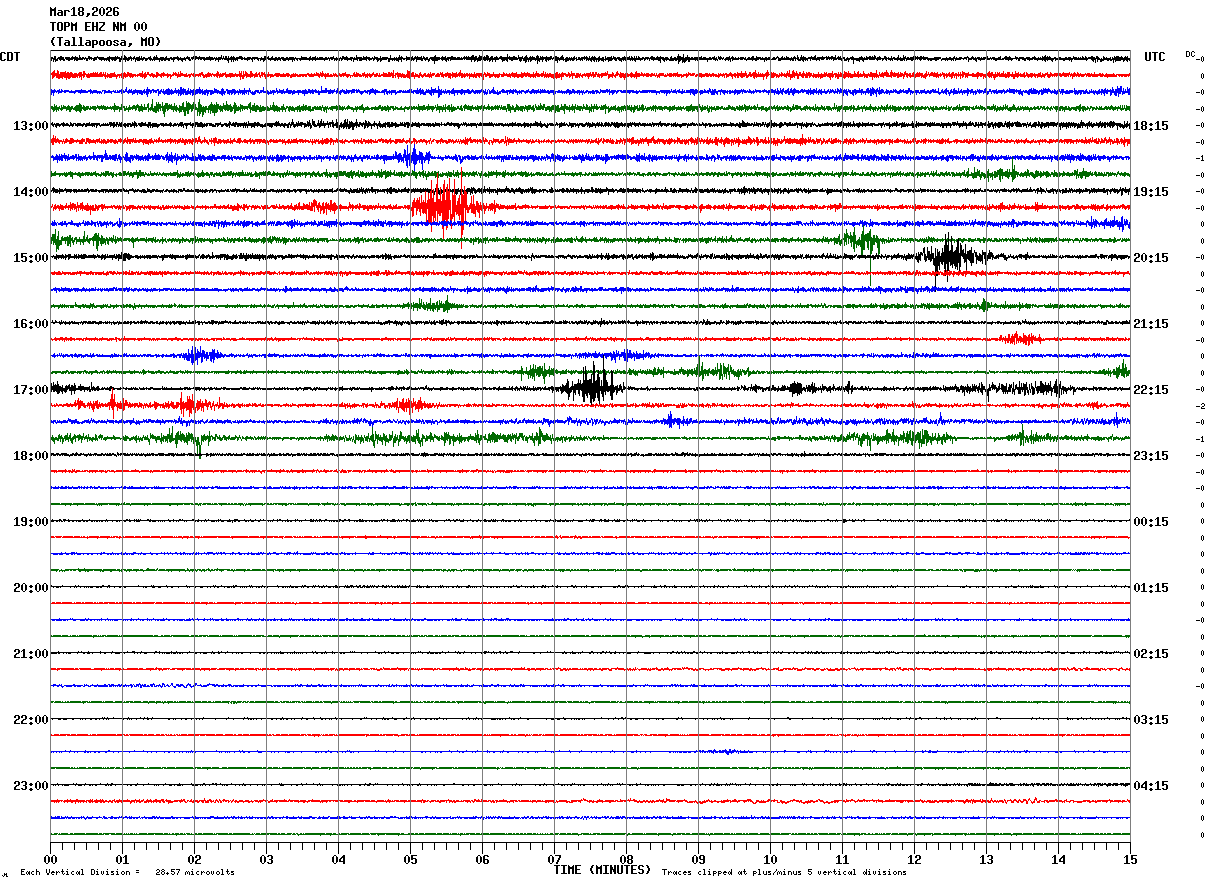The width and height of the screenshot is (1210, 886).
Task: Click minute tick label 03 on x-axis
Action: pos(266,860)
